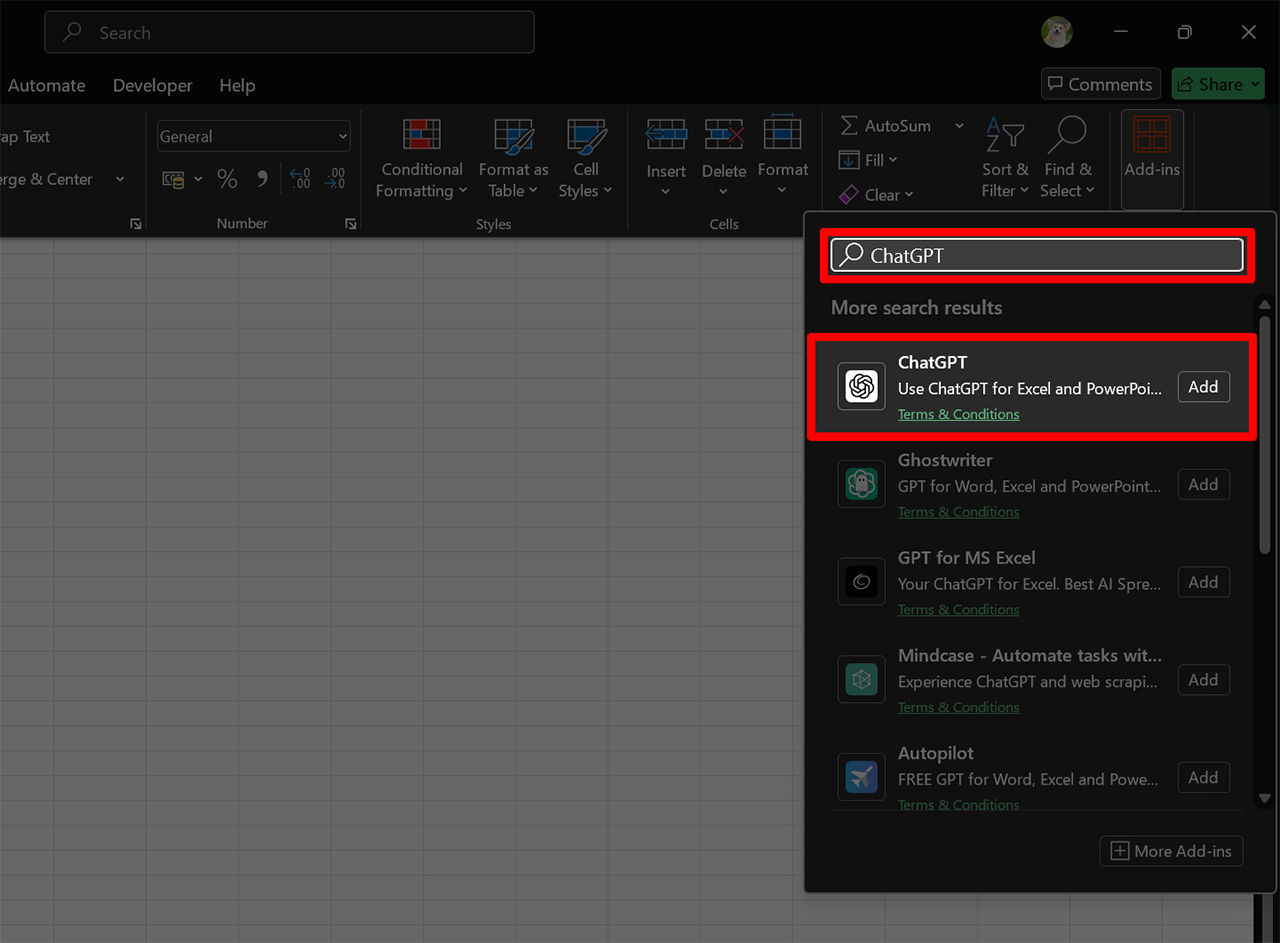The image size is (1280, 943).
Task: Click the Format cells icon in Cells group
Action: 782,134
